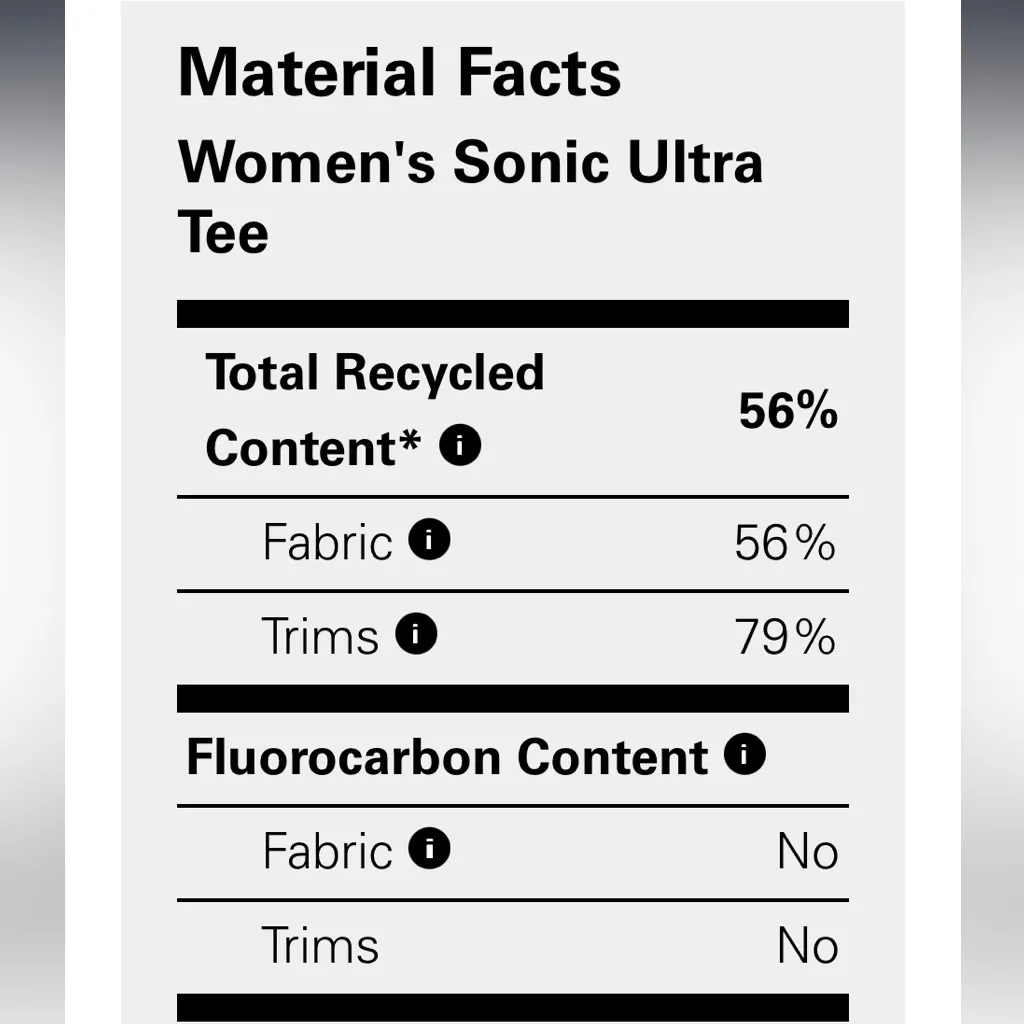Click the Trims label under Fluorocarbon Content
1024x1024 pixels.
pyautogui.click(x=320, y=946)
